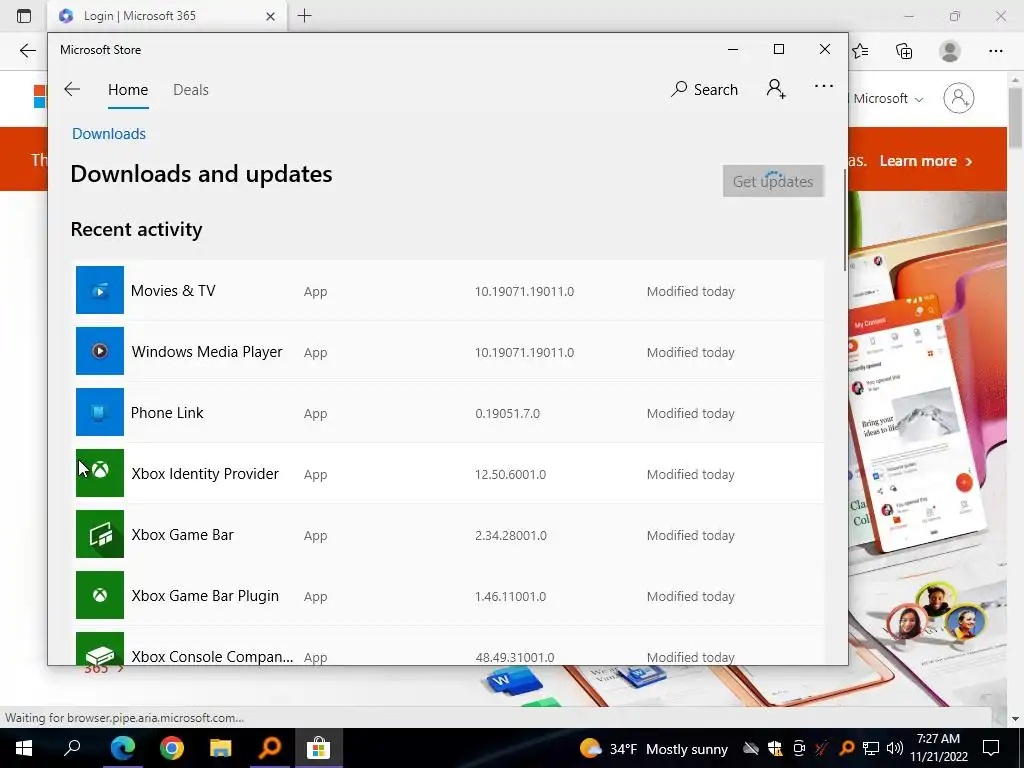Click the Get updates button
Viewport: 1024px width, 768px height.
pyautogui.click(x=773, y=181)
